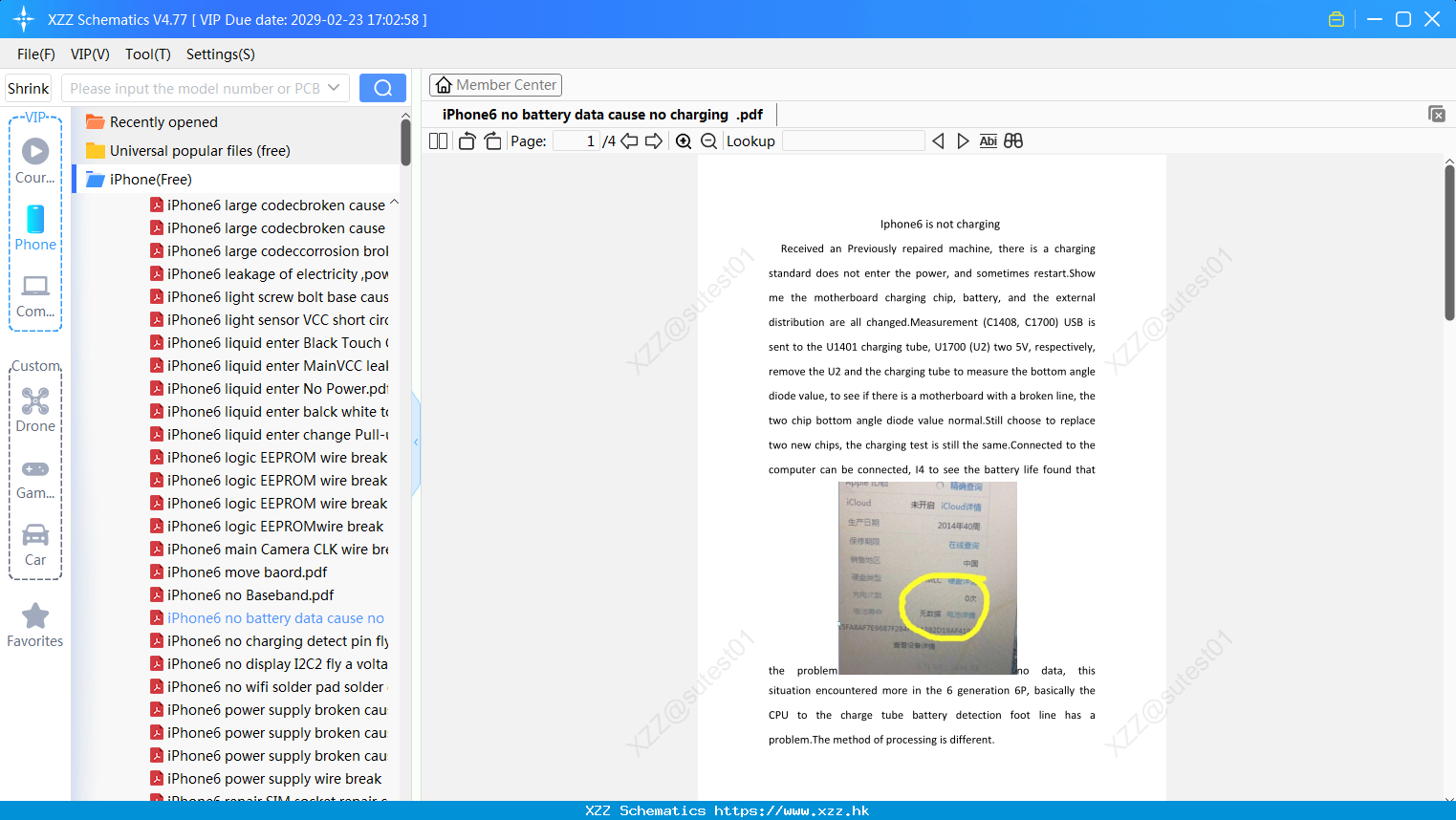Image resolution: width=1456 pixels, height=820 pixels.
Task: Open iPhone6 no Baseband.pdf
Action: (243, 595)
